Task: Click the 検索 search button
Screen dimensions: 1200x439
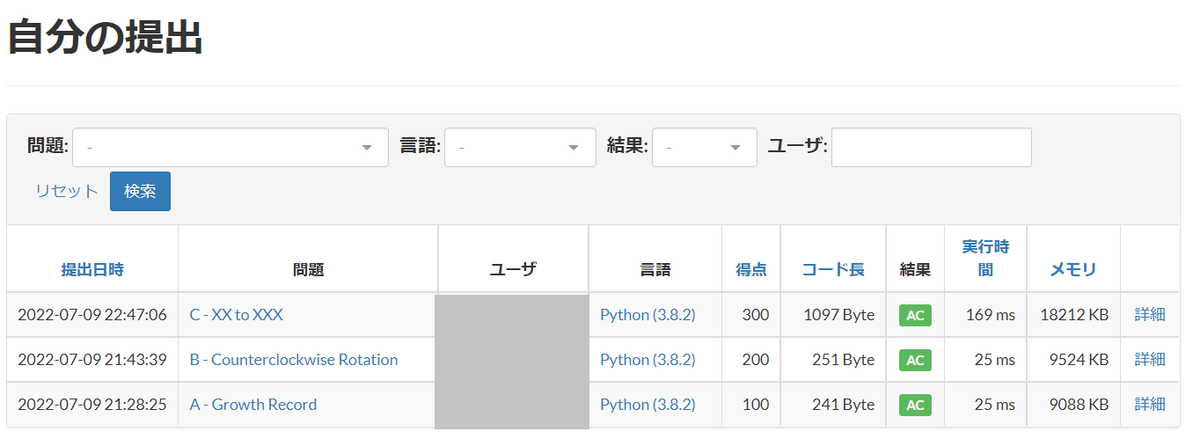Action: pos(140,191)
